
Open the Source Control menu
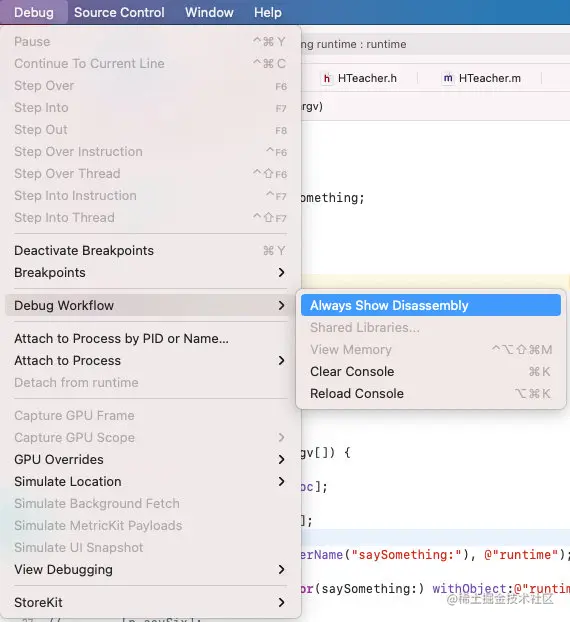click(x=119, y=12)
